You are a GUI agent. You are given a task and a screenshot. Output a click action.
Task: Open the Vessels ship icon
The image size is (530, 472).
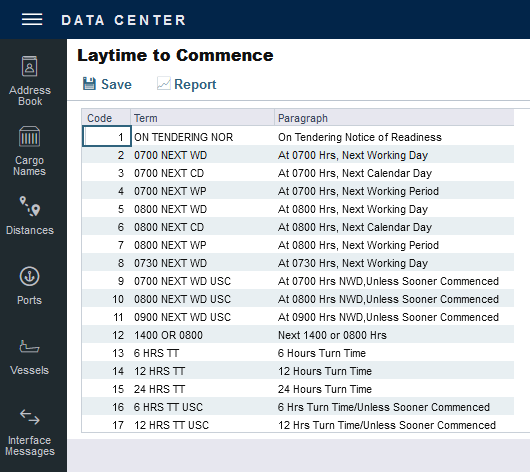pos(29,347)
